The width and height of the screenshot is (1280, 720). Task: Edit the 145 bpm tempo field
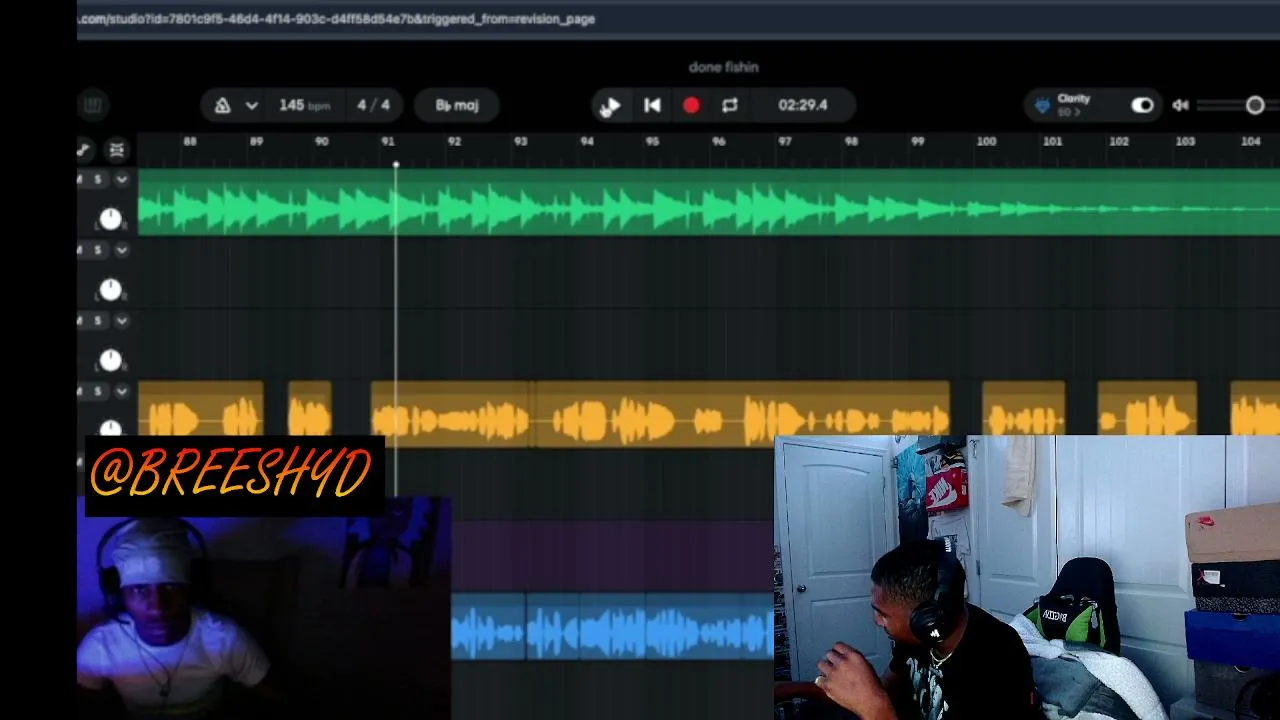pyautogui.click(x=304, y=105)
